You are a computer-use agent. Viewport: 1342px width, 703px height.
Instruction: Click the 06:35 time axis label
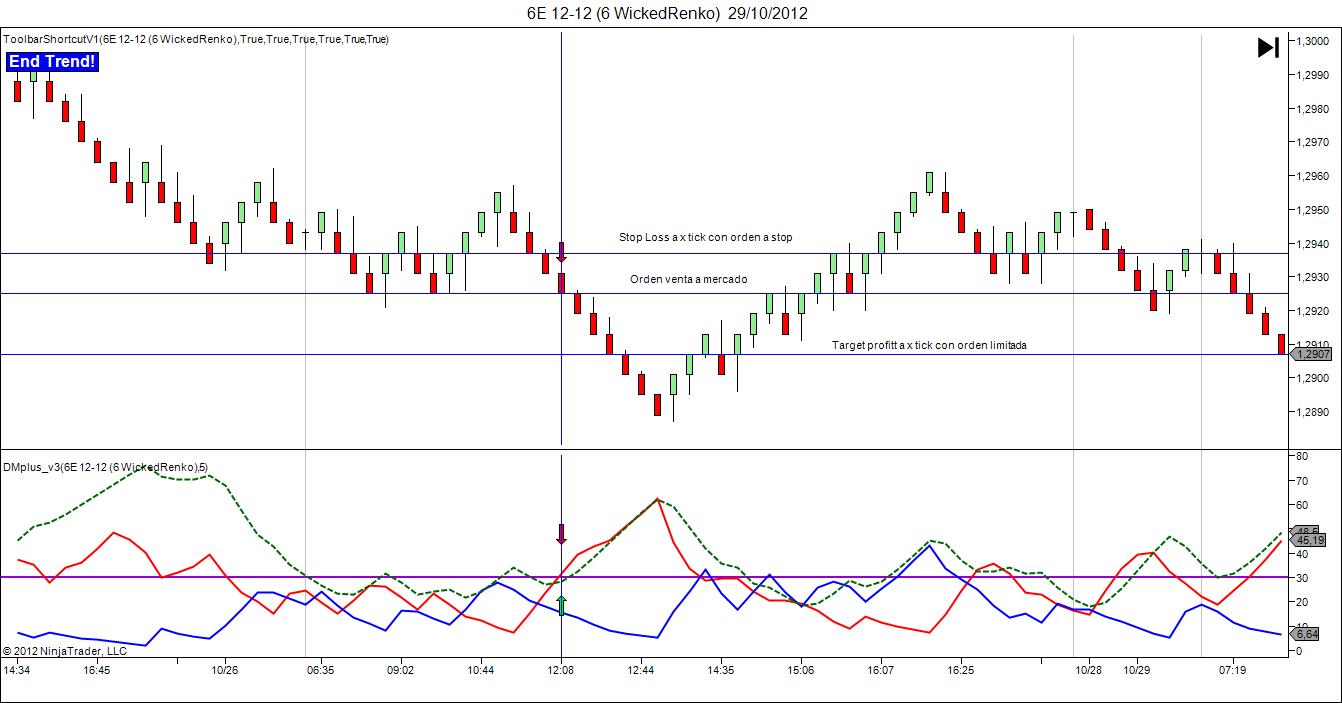pyautogui.click(x=320, y=670)
